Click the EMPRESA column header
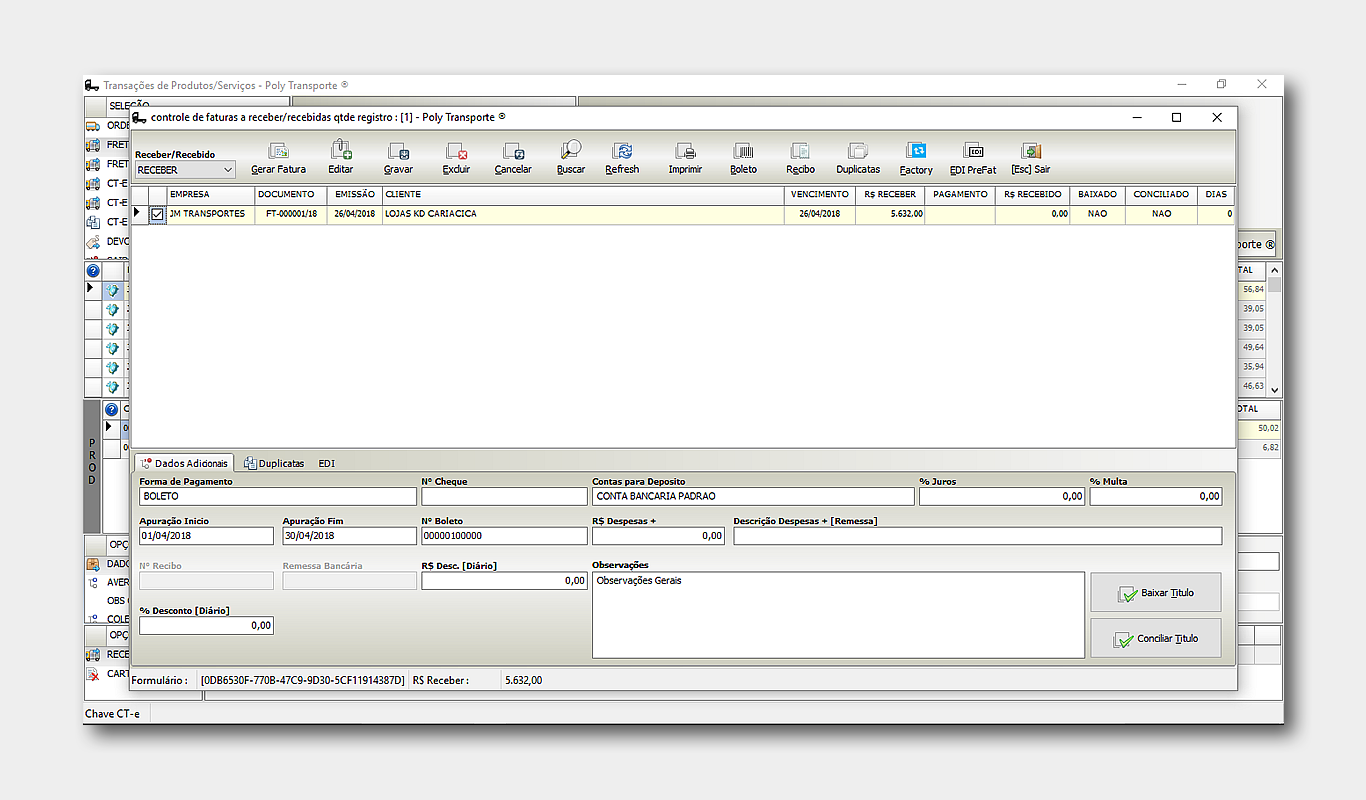1366x800 pixels. [x=210, y=194]
